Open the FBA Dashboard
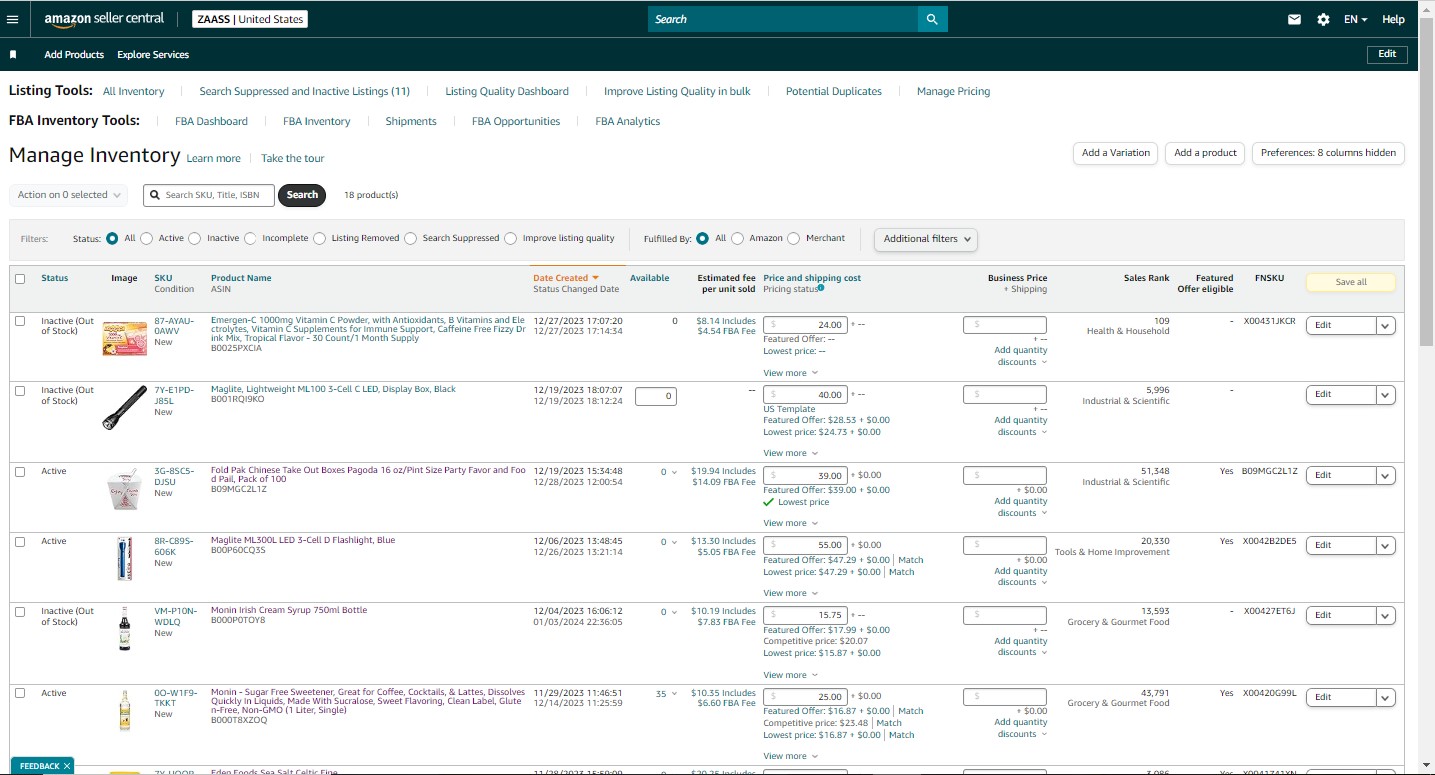1435x775 pixels. tap(211, 121)
